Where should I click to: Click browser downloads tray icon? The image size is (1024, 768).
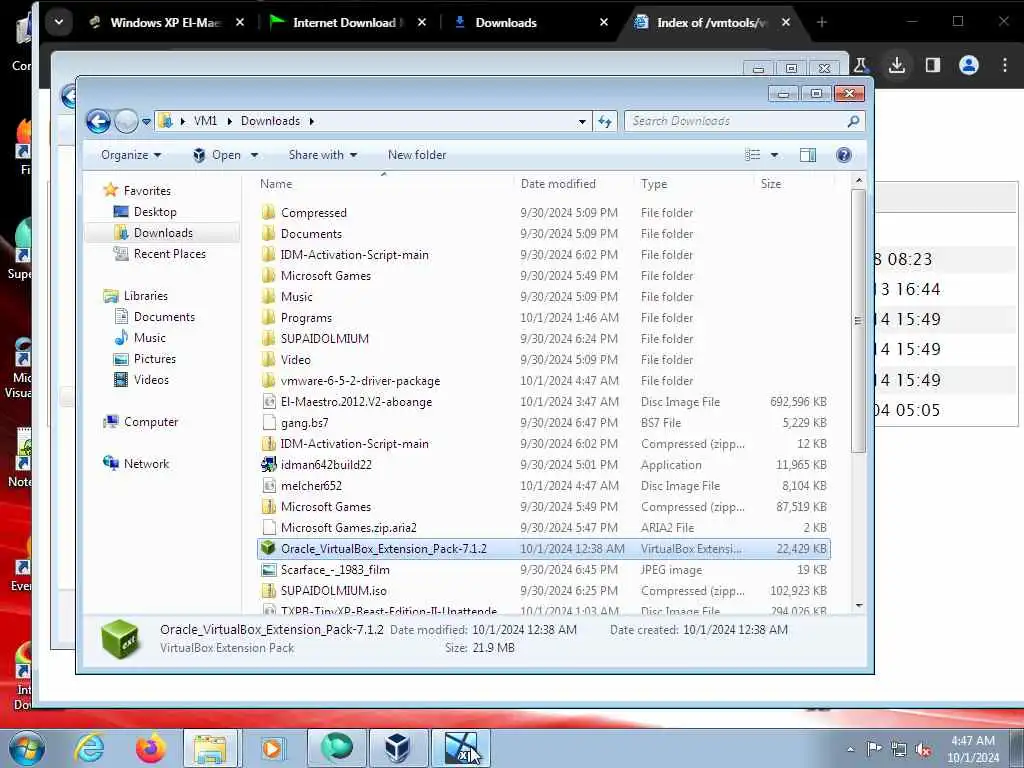pyautogui.click(x=897, y=65)
